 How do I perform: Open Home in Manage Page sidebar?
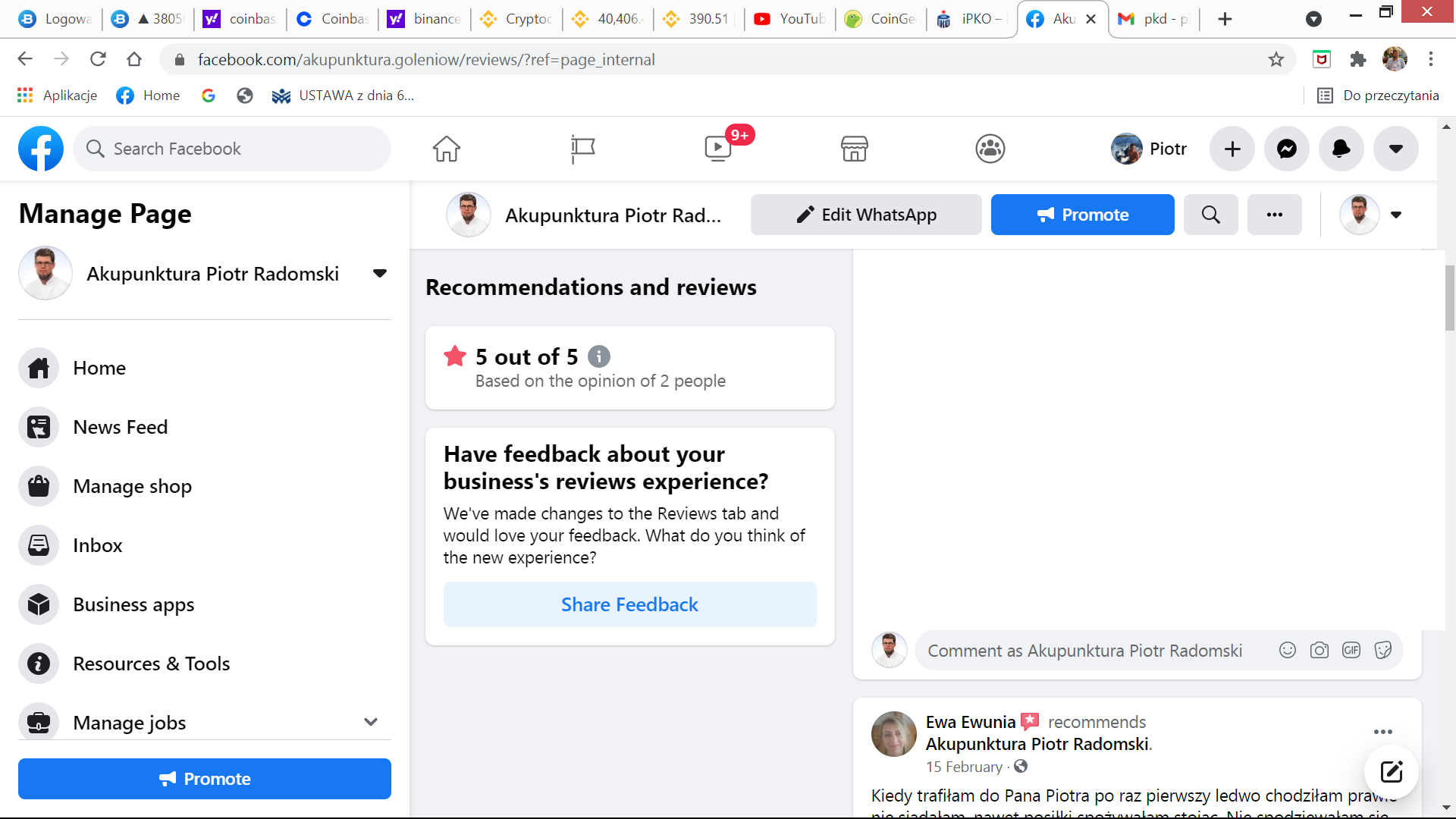tap(205, 368)
